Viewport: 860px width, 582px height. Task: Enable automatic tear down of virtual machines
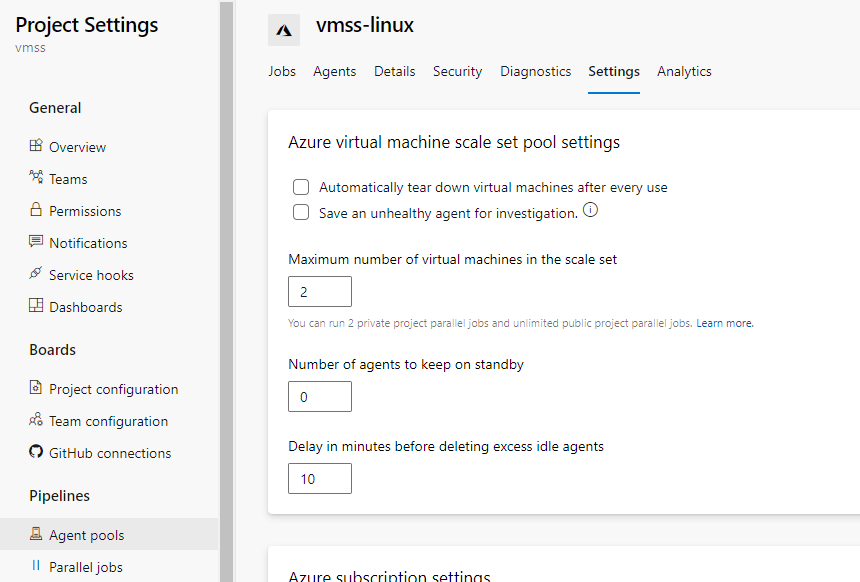pos(301,187)
